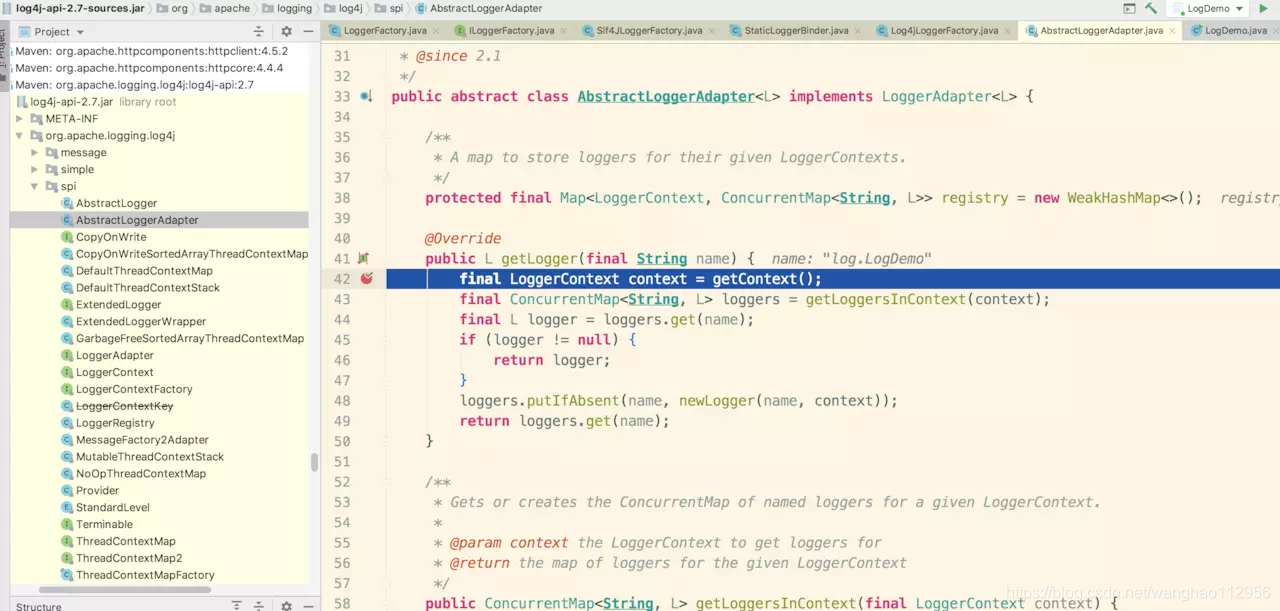Open the Structure tool window title
Viewport: 1280px width, 611px height.
tap(38, 606)
